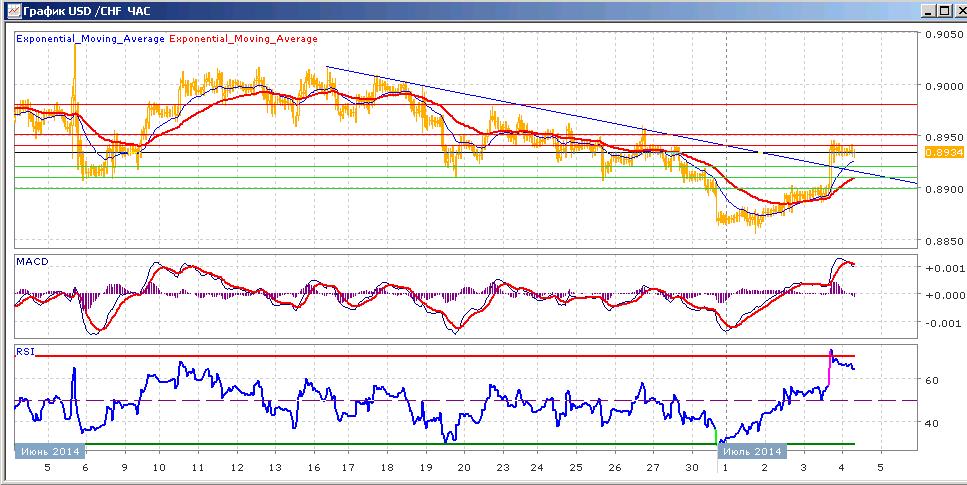Click the date label 2 on time axis
Screen dimensions: 967x485
tap(765, 468)
